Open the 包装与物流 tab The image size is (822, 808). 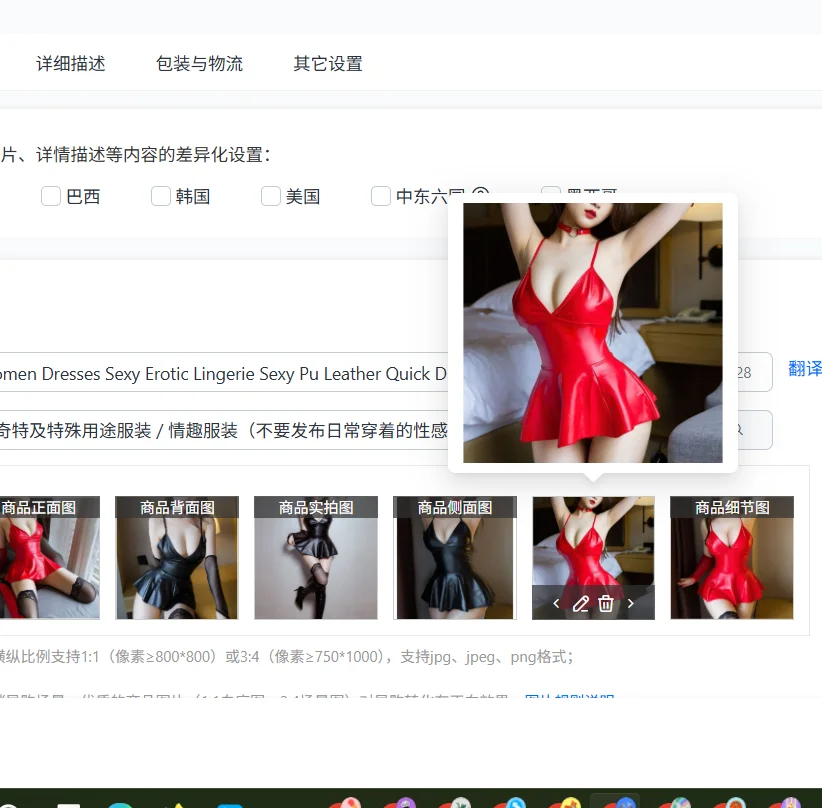[x=200, y=63]
